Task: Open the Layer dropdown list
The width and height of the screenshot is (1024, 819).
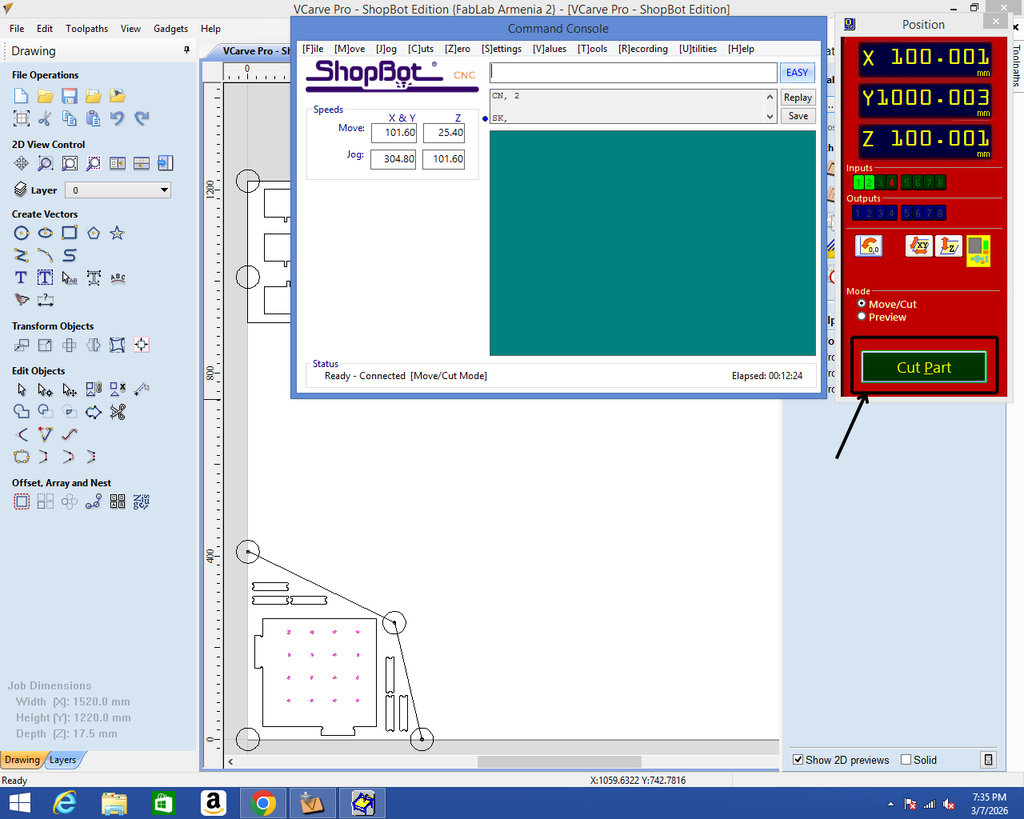Action: 118,190
